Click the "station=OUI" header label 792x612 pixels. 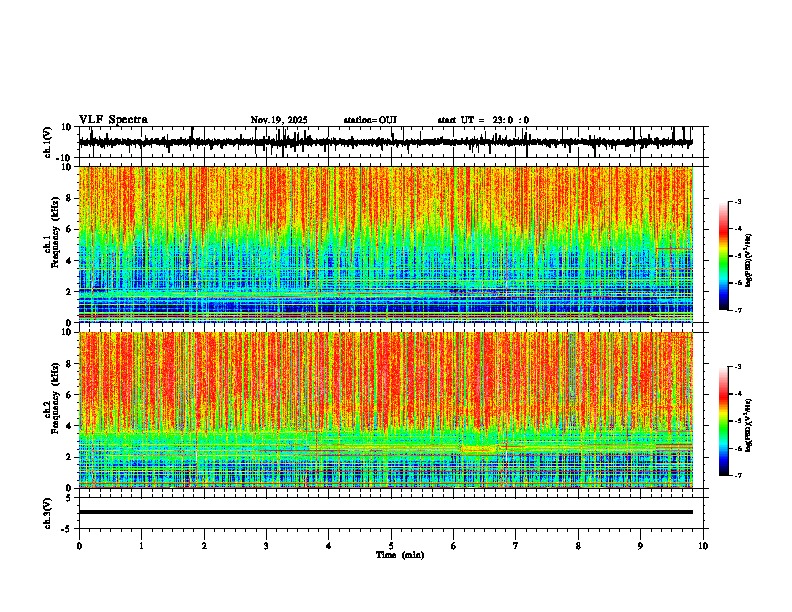pos(370,120)
